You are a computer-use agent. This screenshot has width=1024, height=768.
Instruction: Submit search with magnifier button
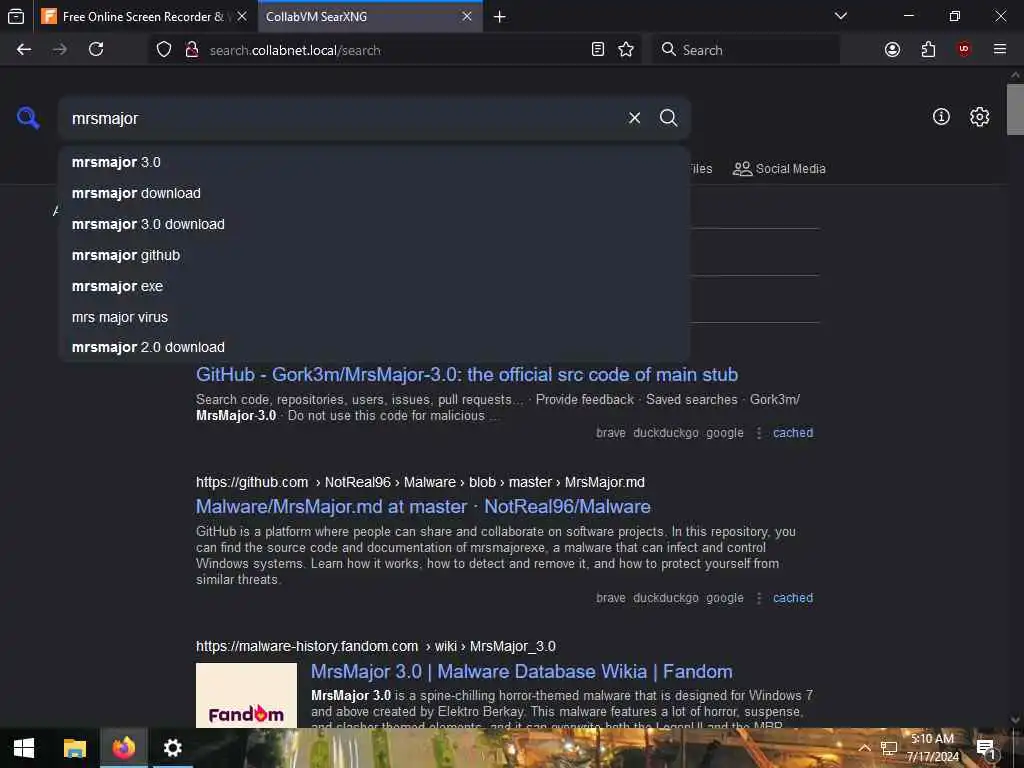(668, 118)
